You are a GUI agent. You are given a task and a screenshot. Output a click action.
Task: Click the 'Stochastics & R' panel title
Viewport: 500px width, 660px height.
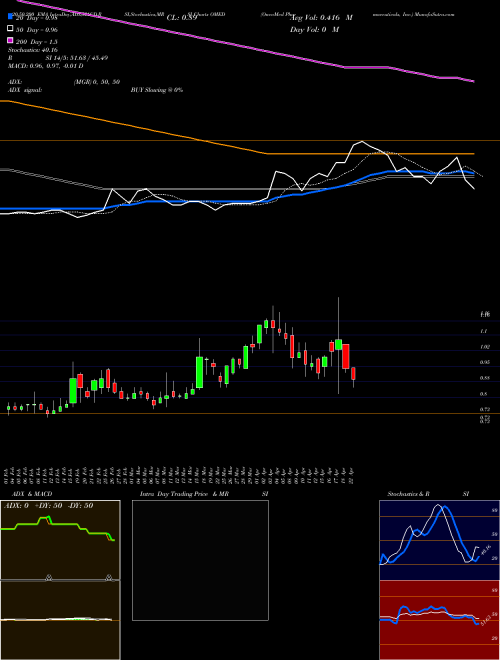408,494
